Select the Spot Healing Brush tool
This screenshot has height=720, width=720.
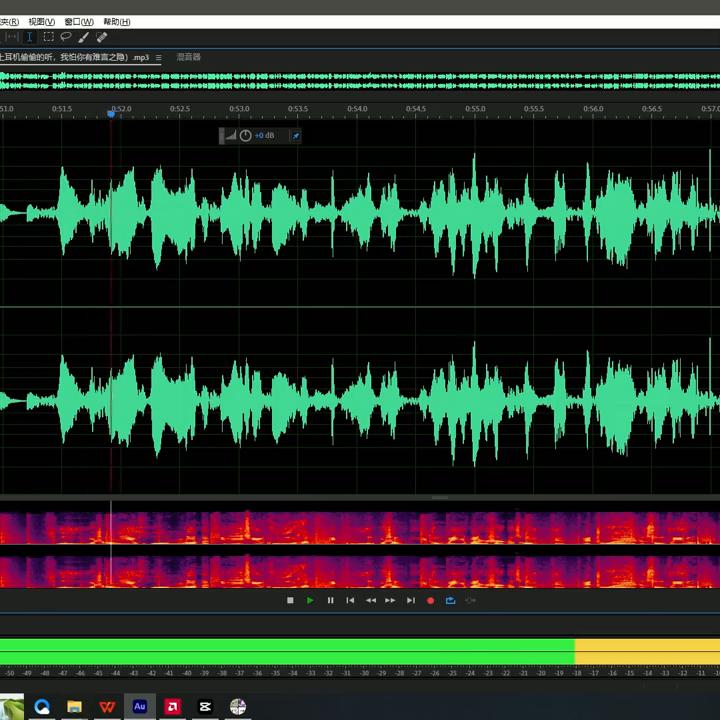[x=102, y=37]
